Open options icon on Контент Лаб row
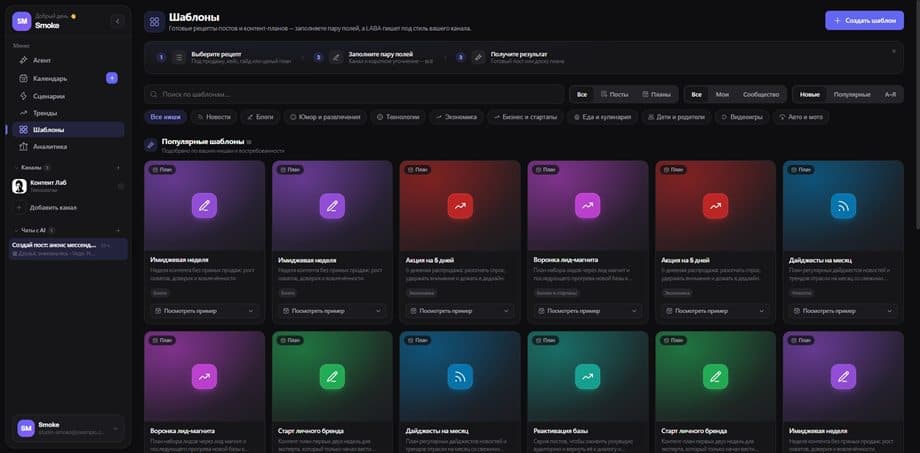The height and width of the screenshot is (453, 920). [121, 186]
